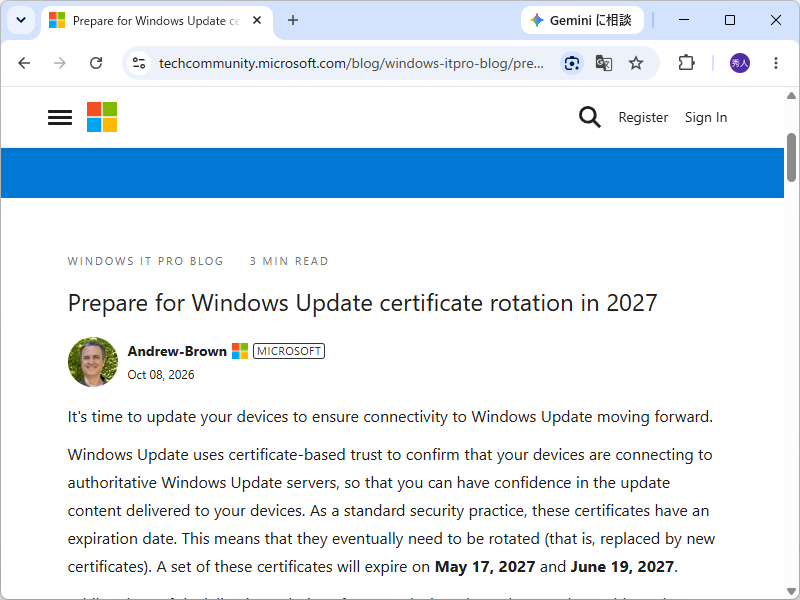Close the Prepare for Windows Update tab
800x600 pixels.
coord(257,20)
